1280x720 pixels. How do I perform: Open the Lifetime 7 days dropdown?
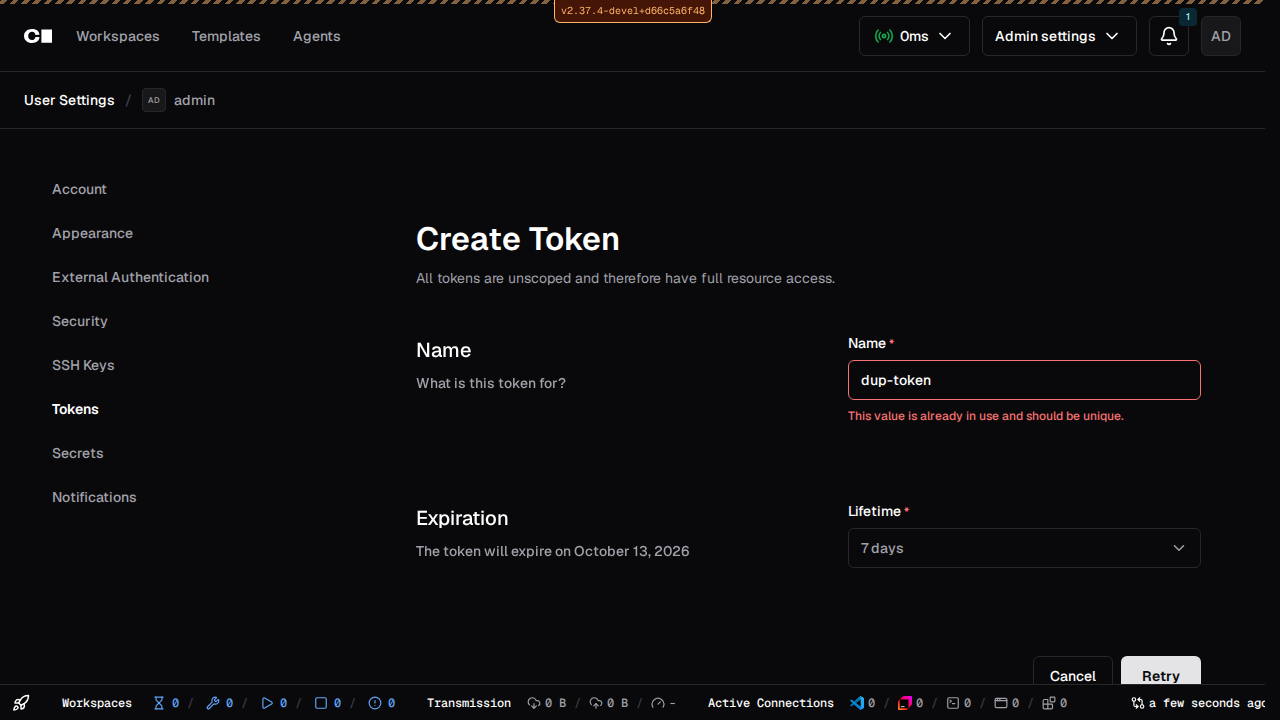1024,548
